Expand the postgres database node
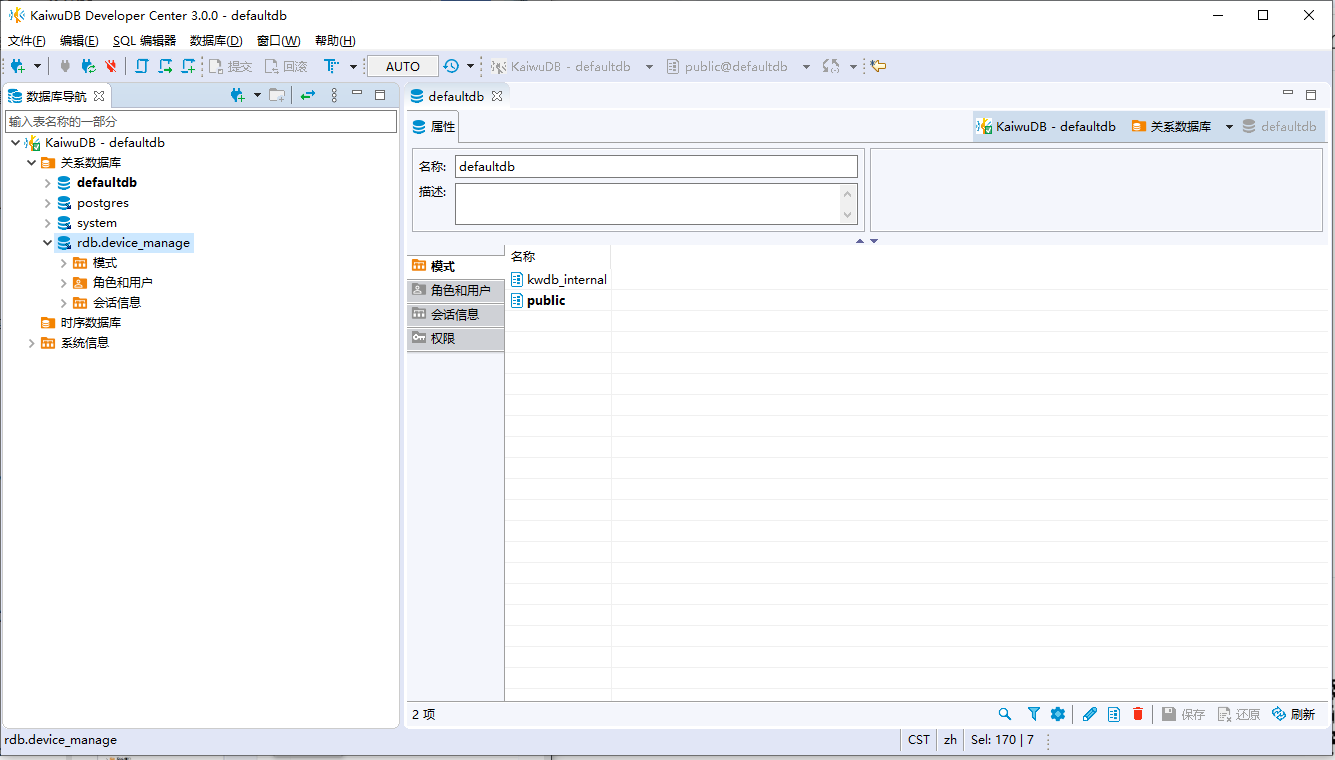Image resolution: width=1335 pixels, height=760 pixels. point(48,203)
